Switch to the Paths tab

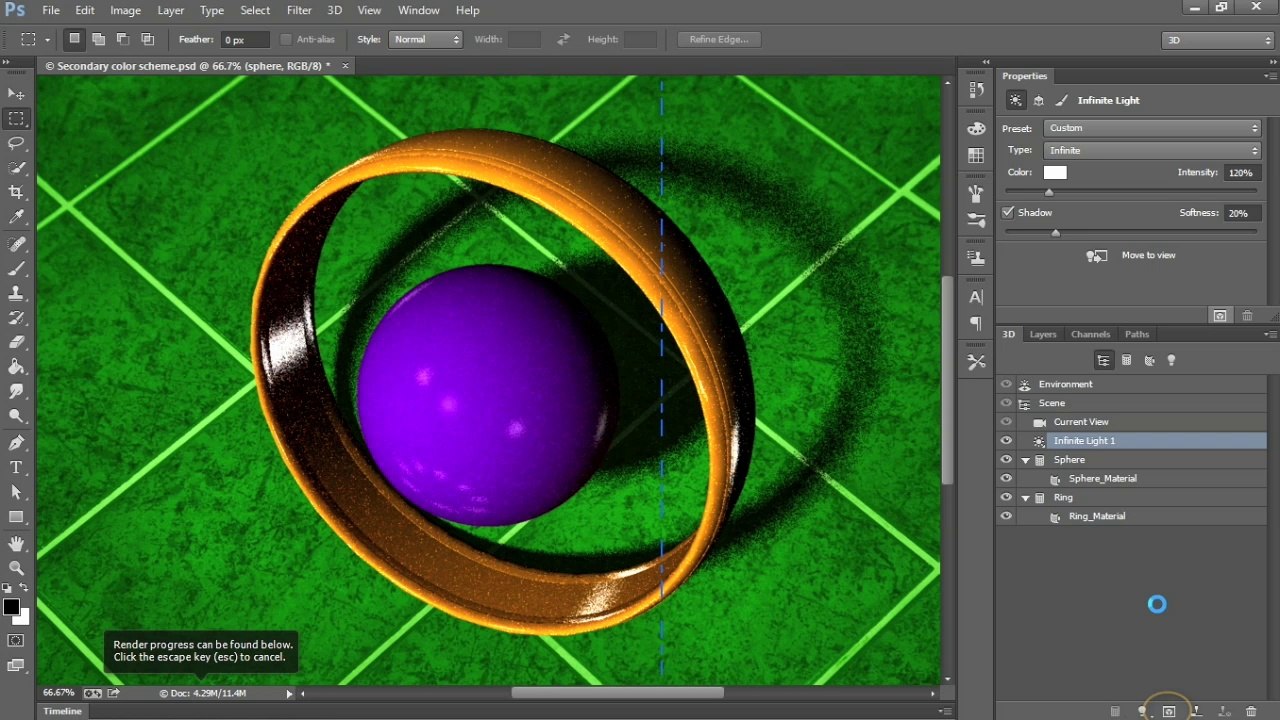pos(1137,334)
